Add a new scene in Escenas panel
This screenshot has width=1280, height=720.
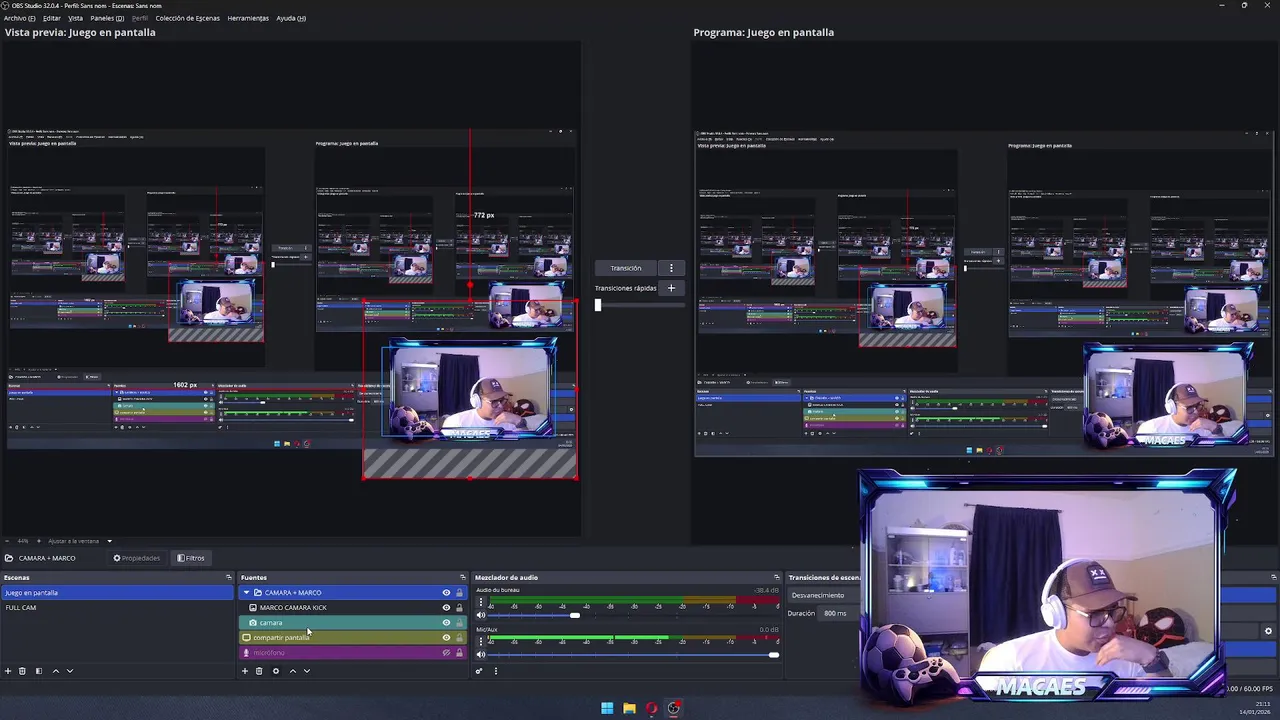pos(8,671)
